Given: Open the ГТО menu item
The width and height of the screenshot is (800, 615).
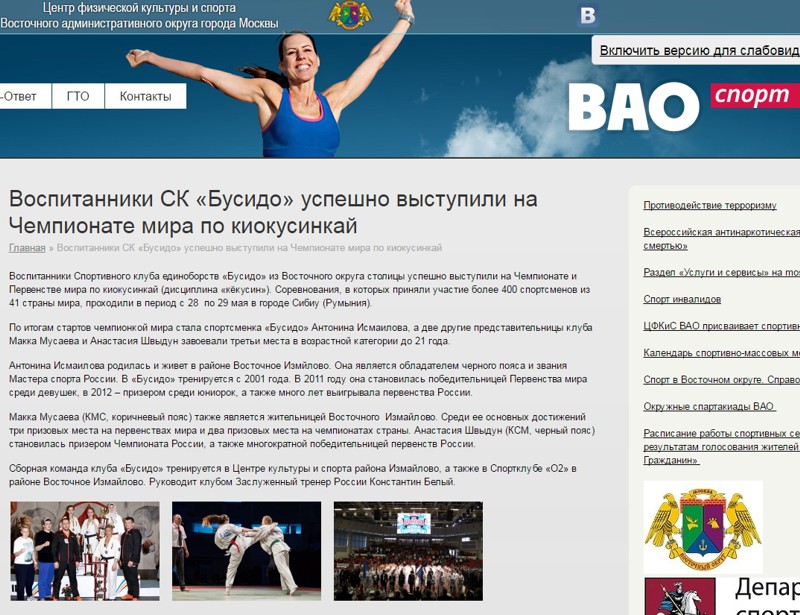Looking at the screenshot, I should click(x=78, y=96).
